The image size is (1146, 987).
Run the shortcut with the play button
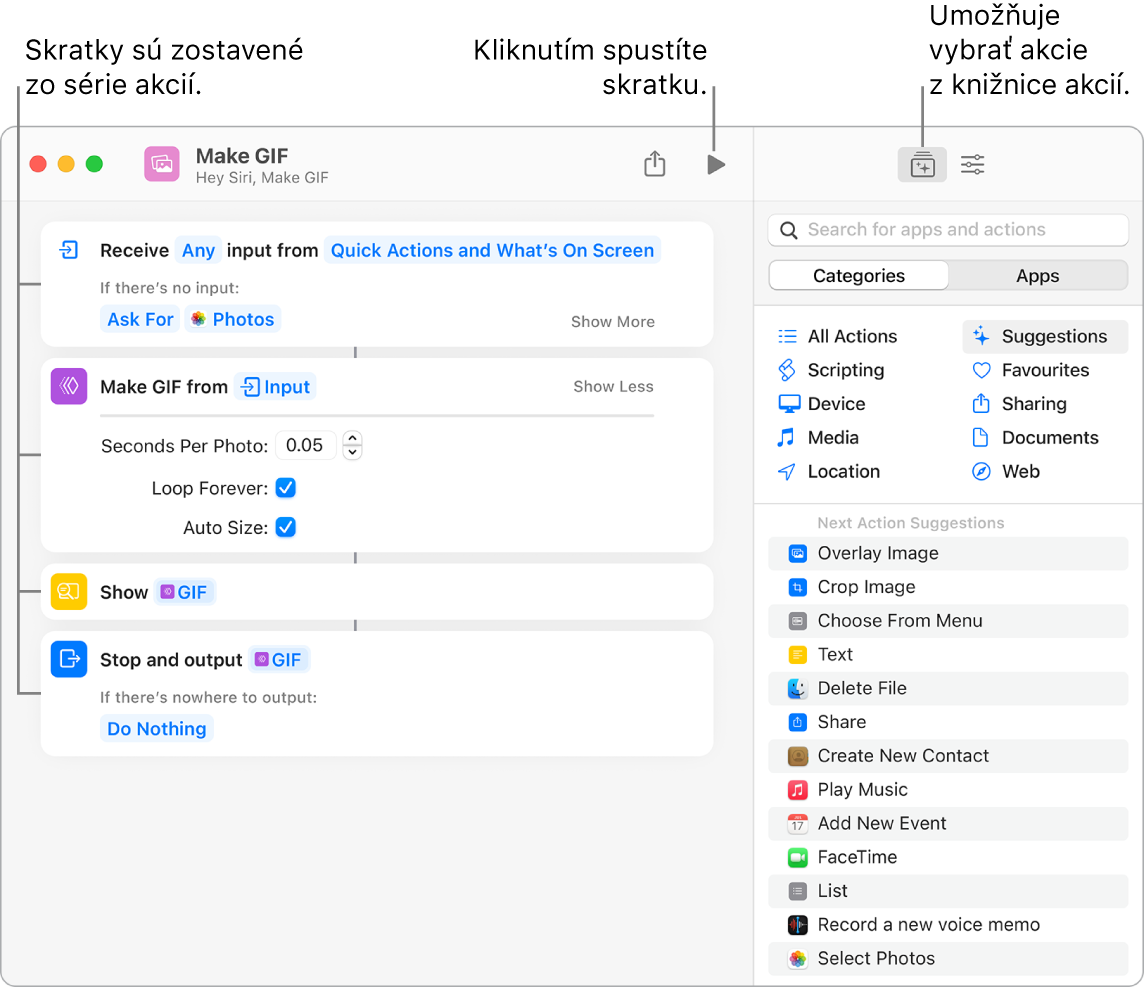click(x=716, y=164)
